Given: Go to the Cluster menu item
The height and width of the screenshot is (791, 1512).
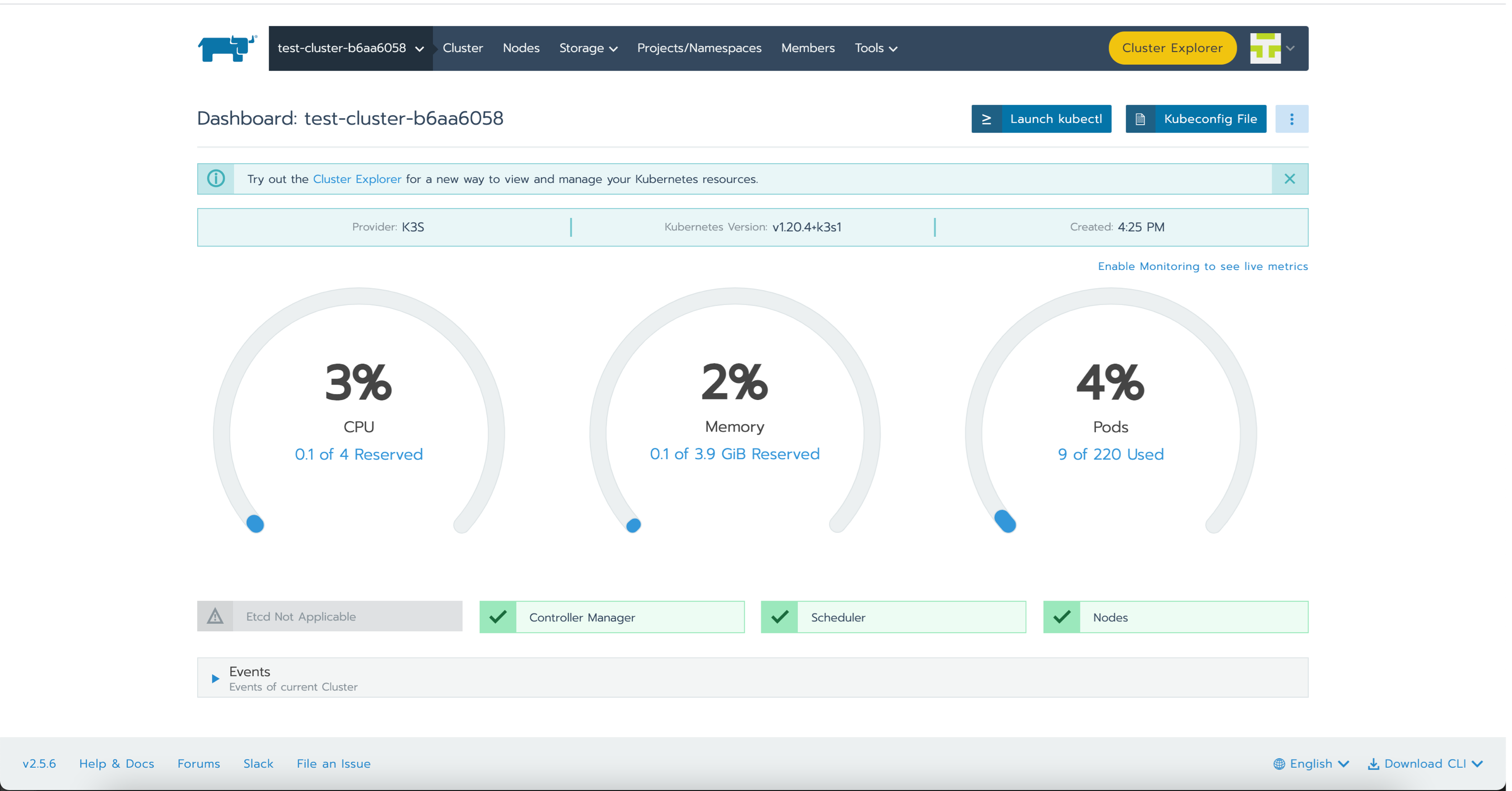Looking at the screenshot, I should (x=462, y=48).
